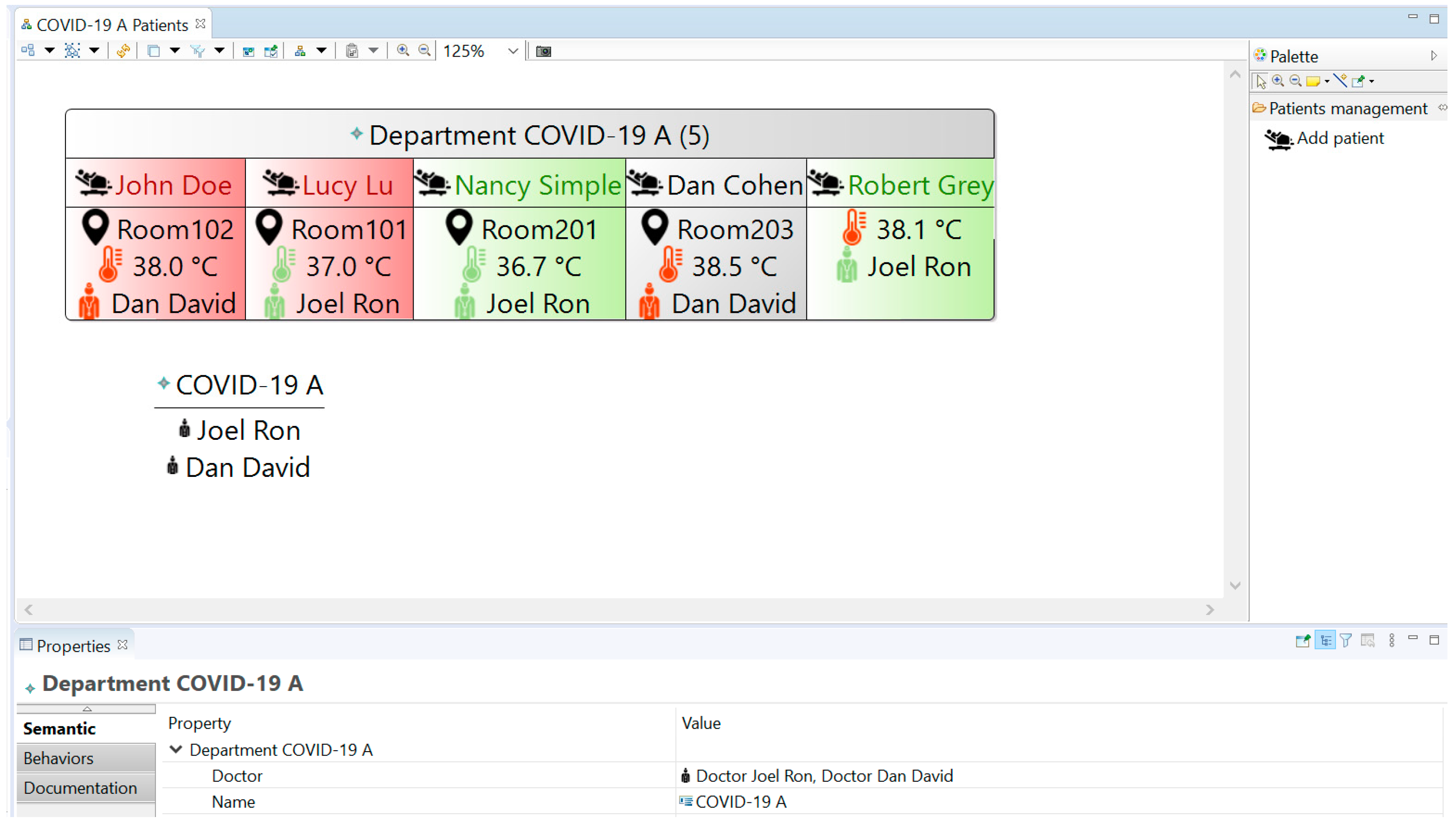1456x826 pixels.
Task: Choose the arrow selection tool in Palette
Action: (x=1261, y=81)
